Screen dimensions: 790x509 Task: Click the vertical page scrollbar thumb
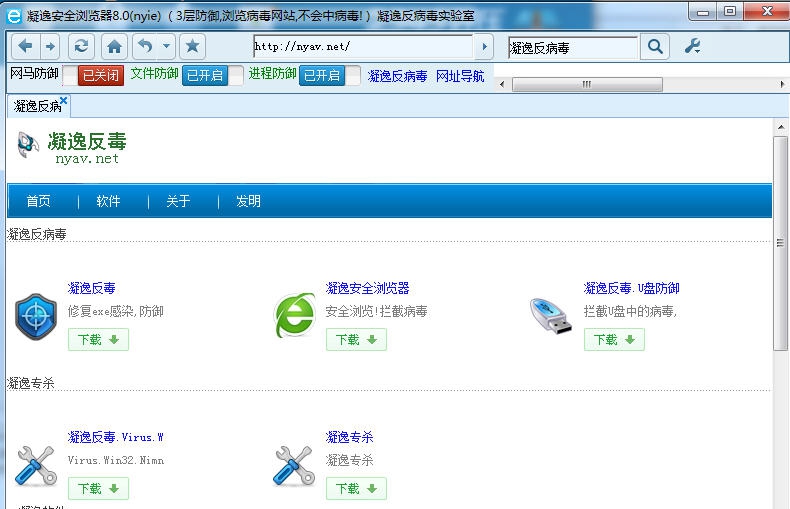coord(780,243)
